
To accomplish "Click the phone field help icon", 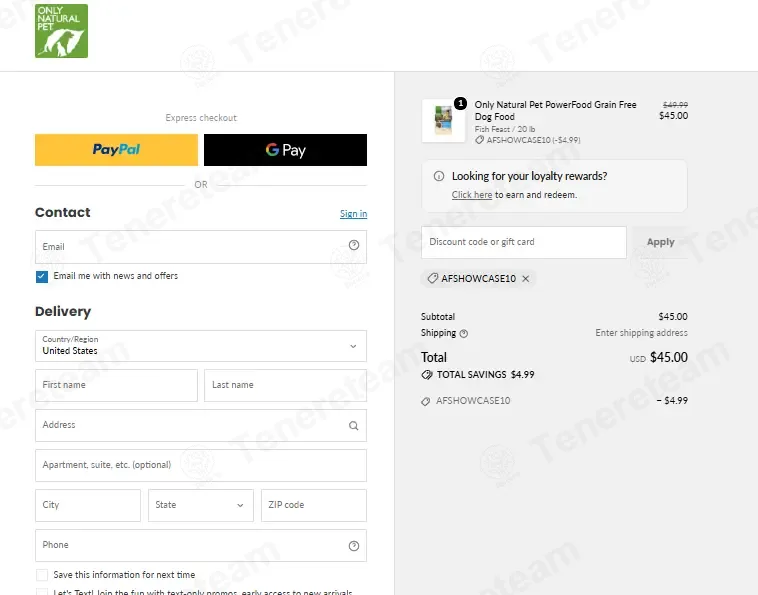I will click(x=354, y=546).
